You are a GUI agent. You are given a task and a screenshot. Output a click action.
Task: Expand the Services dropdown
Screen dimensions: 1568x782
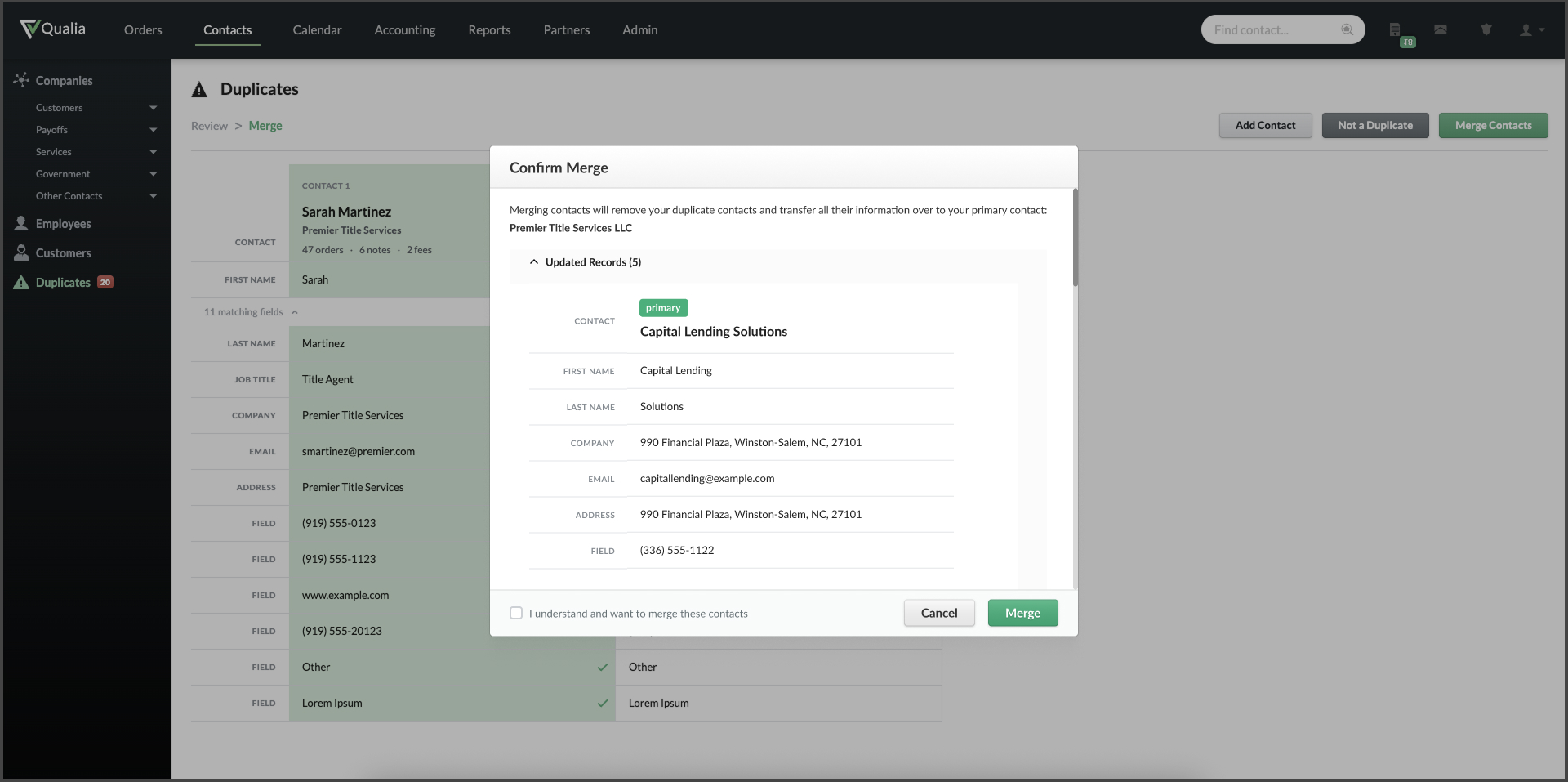point(153,152)
